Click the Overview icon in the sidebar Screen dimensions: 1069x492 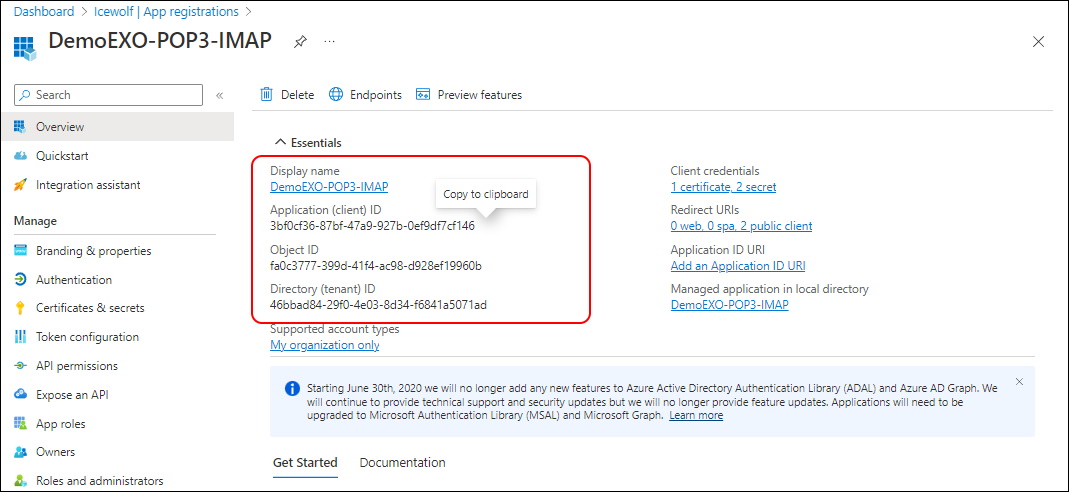pos(20,127)
